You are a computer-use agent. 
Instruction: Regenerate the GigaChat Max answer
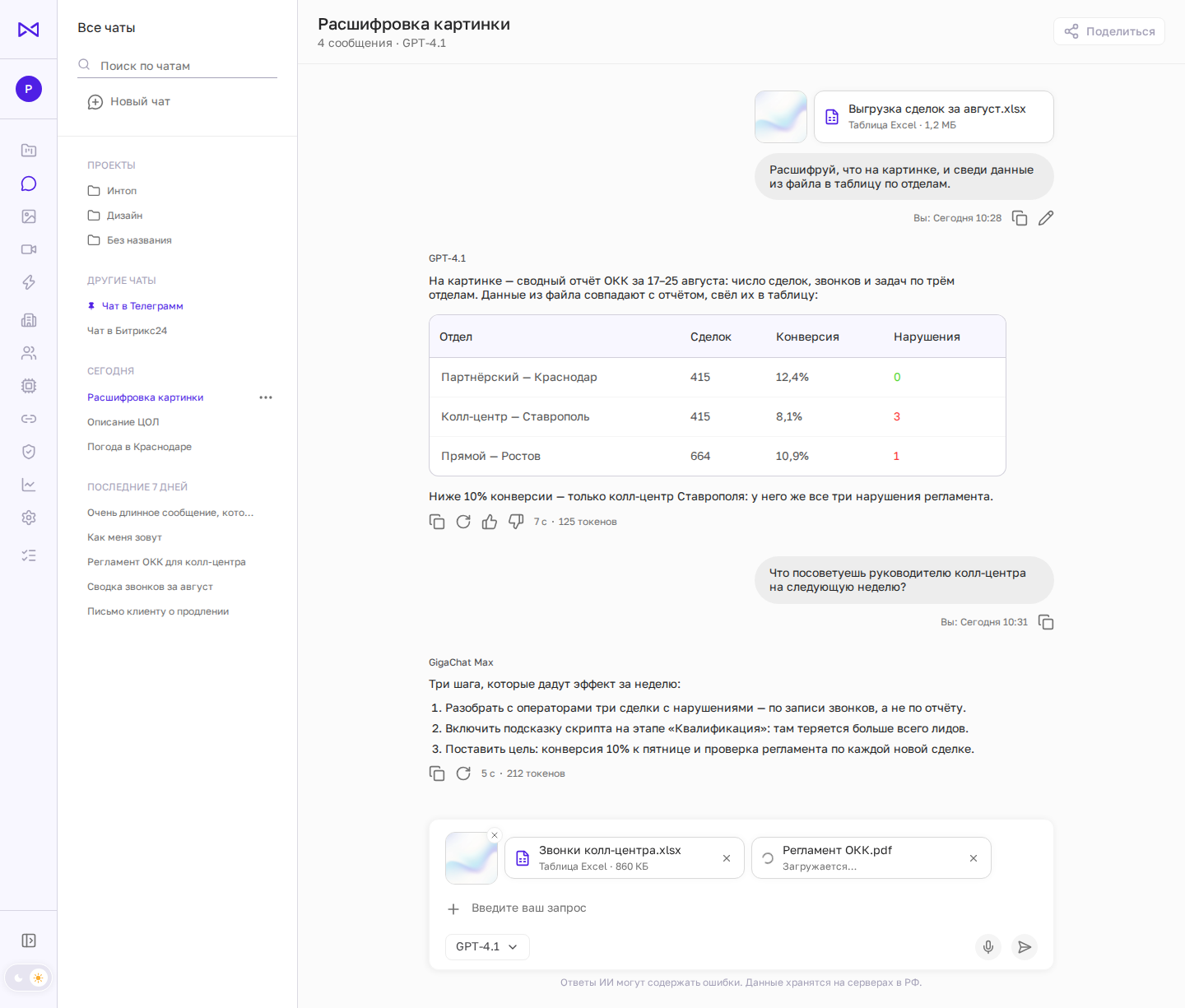463,773
